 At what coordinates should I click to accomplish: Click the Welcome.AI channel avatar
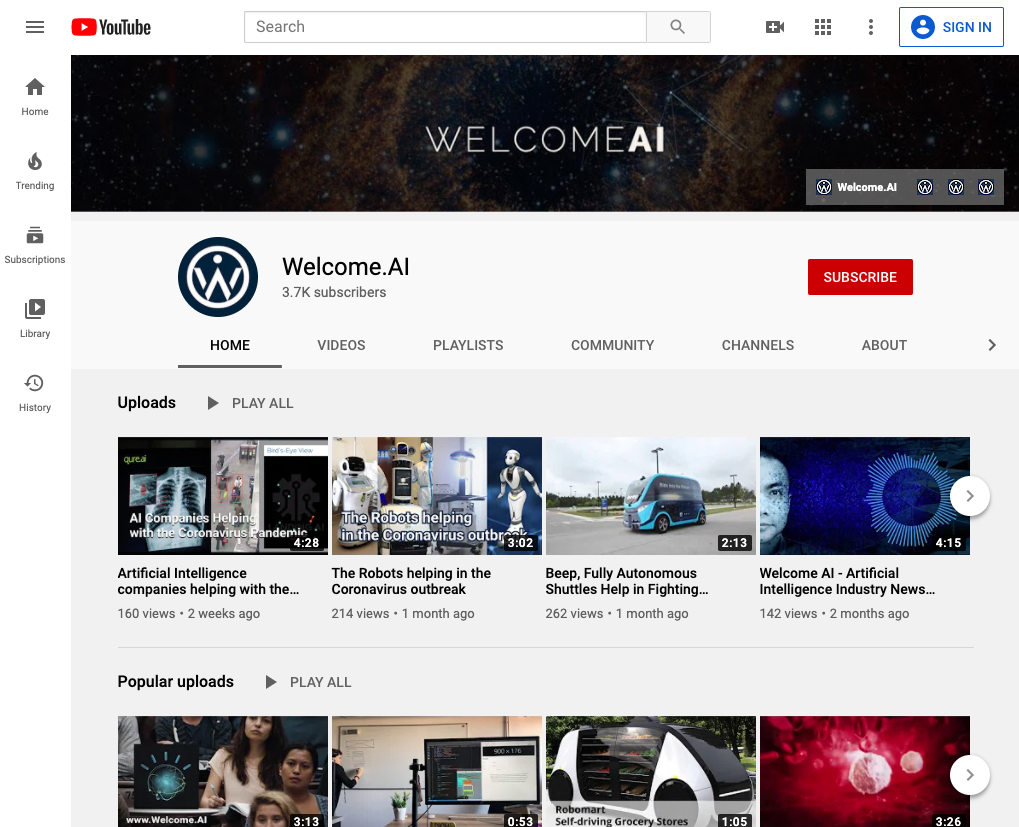click(218, 277)
